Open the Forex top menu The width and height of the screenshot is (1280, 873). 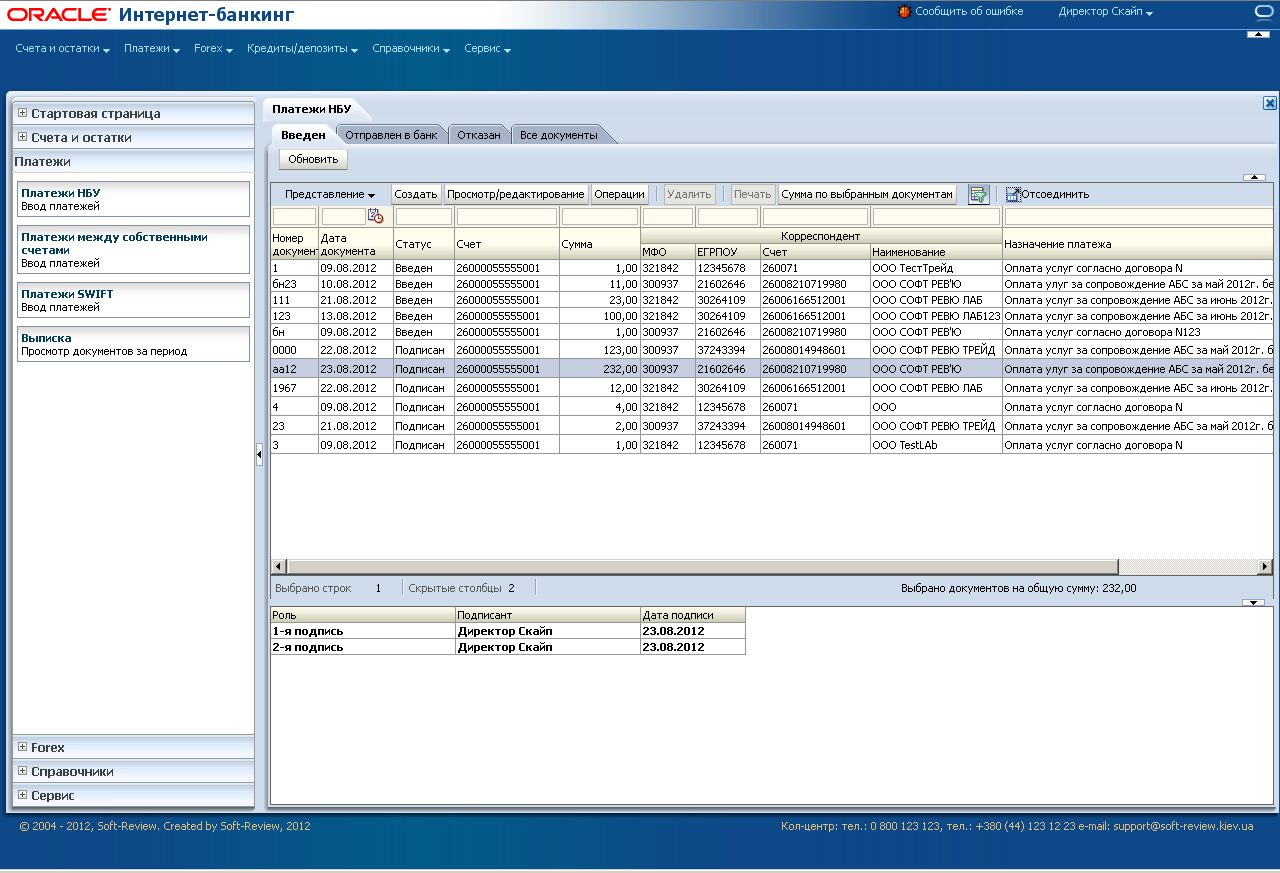click(x=213, y=48)
